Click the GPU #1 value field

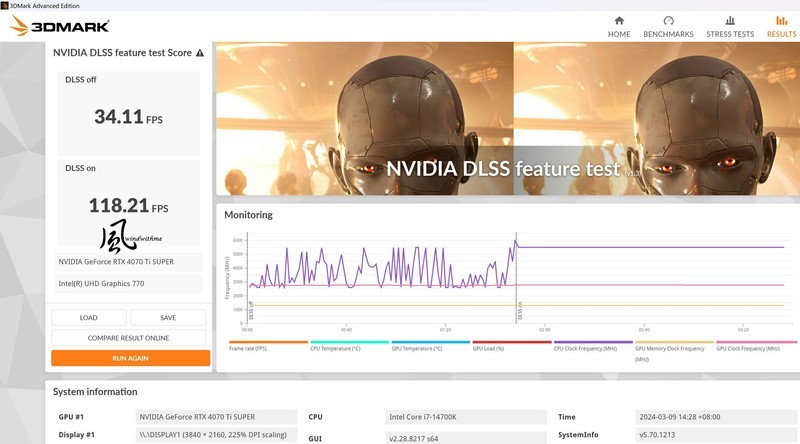216,417
